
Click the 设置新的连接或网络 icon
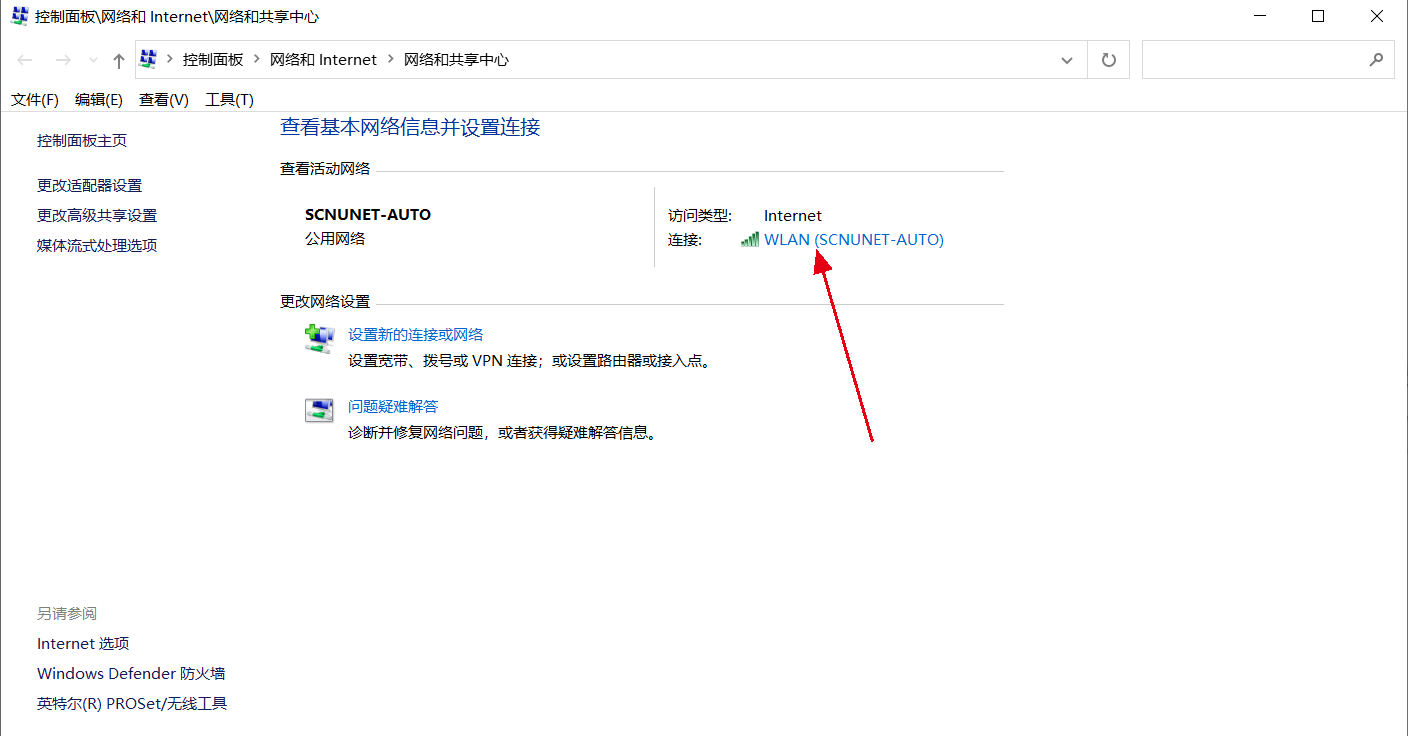coord(319,339)
